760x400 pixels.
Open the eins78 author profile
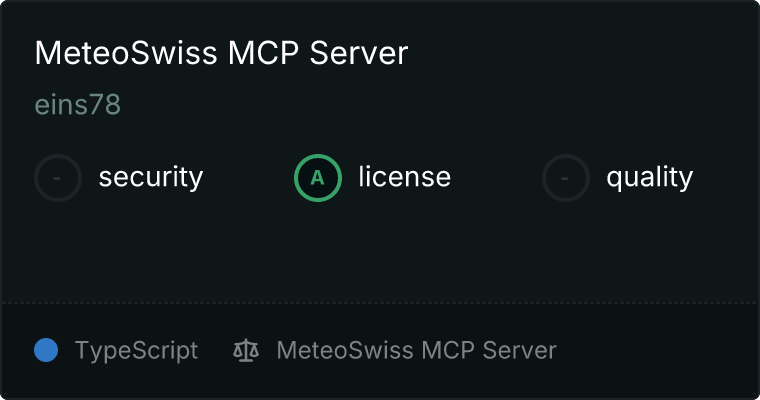[78, 104]
